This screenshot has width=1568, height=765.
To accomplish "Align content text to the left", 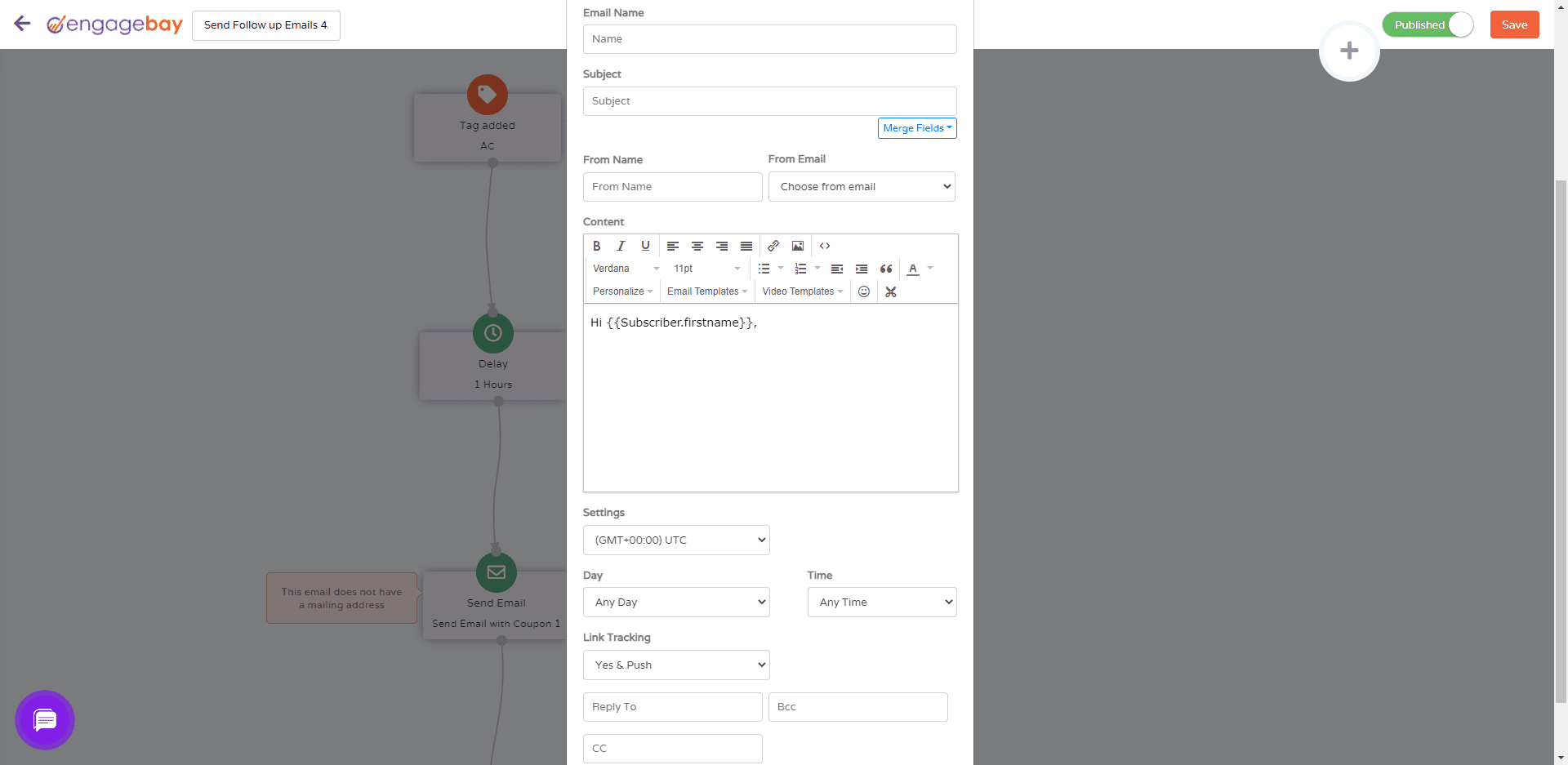I will coord(673,246).
